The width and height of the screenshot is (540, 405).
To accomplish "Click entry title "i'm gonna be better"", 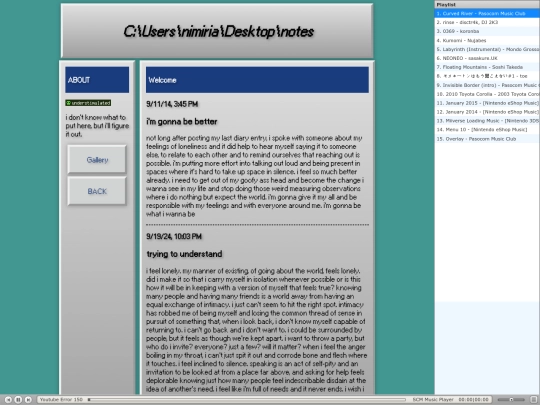I will point(181,122).
